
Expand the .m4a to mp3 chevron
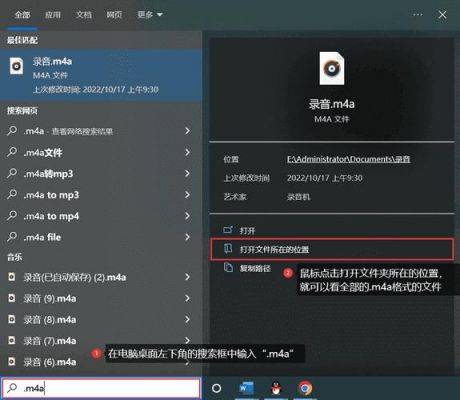tap(187, 195)
